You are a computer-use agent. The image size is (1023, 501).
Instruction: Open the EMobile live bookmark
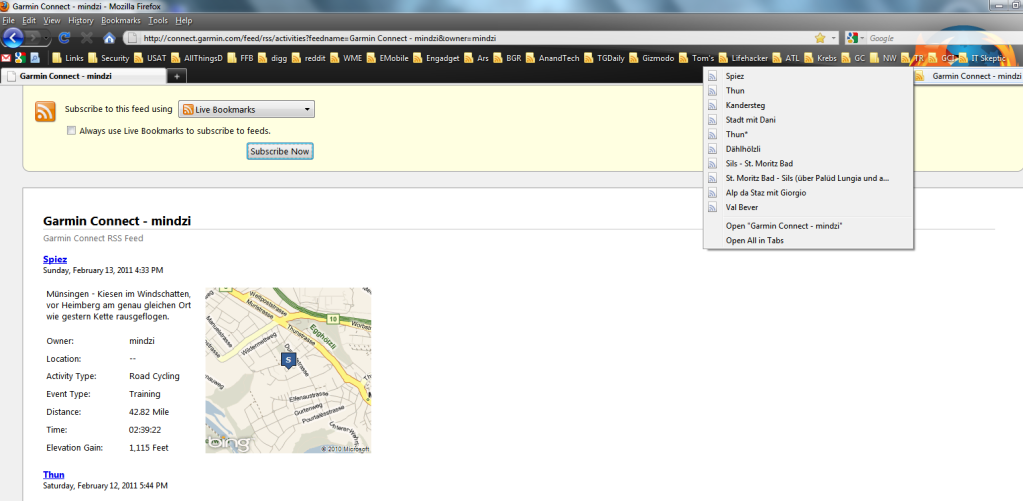tap(387, 58)
